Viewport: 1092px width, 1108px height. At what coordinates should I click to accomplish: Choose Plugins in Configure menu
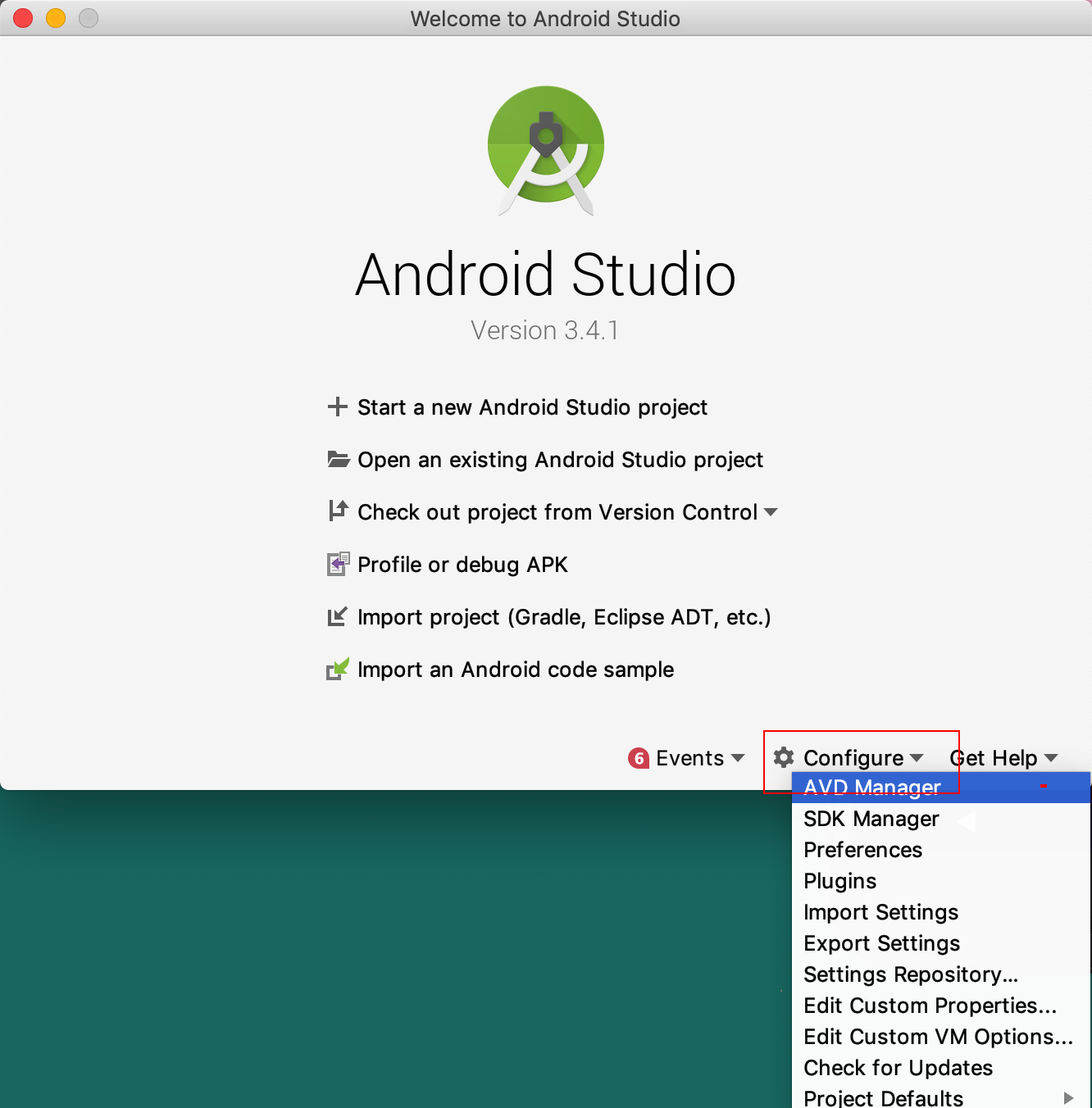941,881
